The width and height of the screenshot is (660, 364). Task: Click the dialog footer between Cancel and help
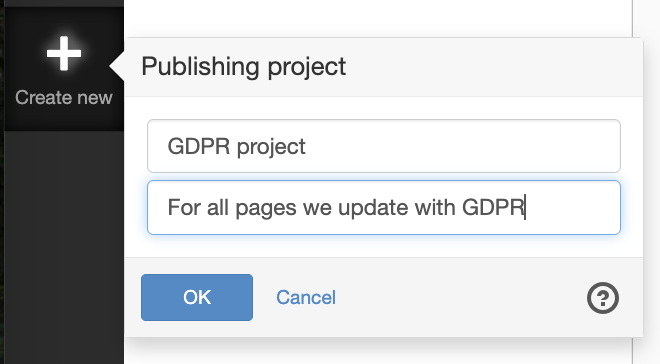pos(461,298)
